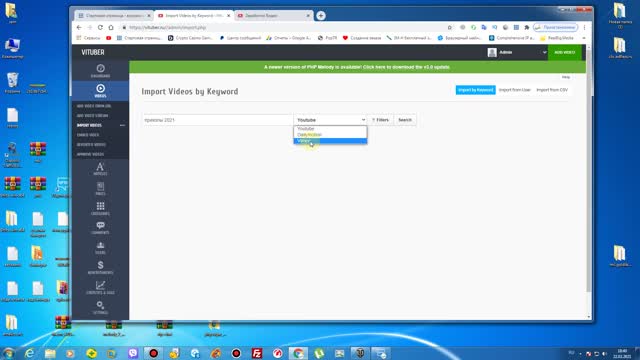
Task: Collapse the Import Videos submenu dash
Action: pos(122,125)
